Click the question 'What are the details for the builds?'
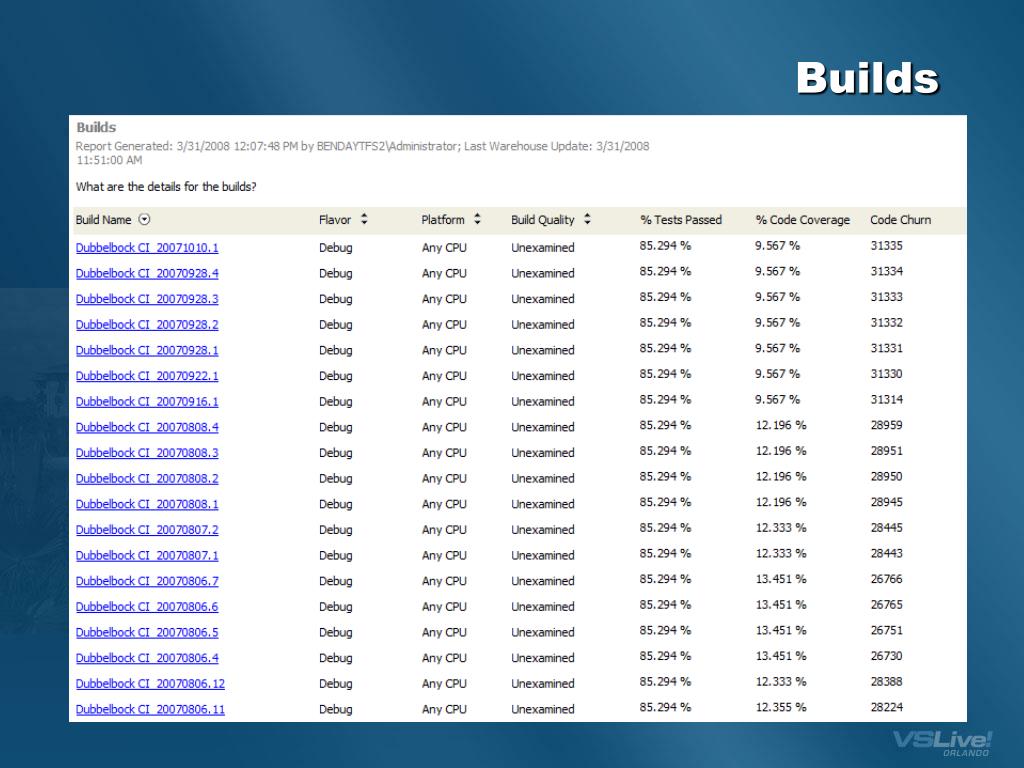Viewport: 1024px width, 768px height. (166, 187)
